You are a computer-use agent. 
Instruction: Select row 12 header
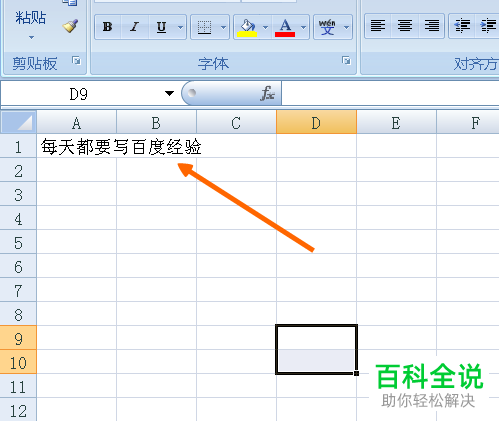[18, 410]
